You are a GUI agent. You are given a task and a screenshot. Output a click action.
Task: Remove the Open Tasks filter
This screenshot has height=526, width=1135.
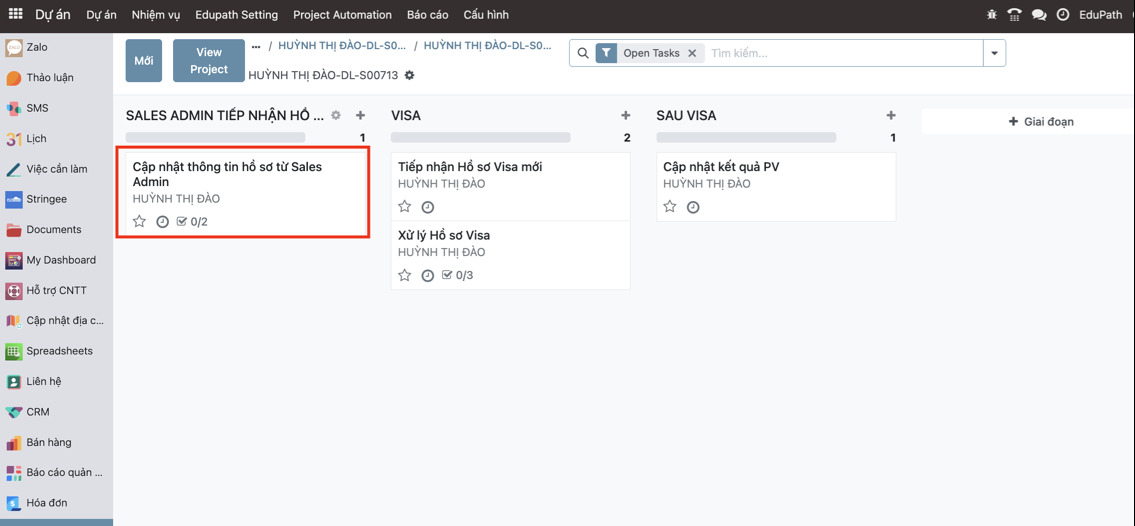tap(692, 53)
